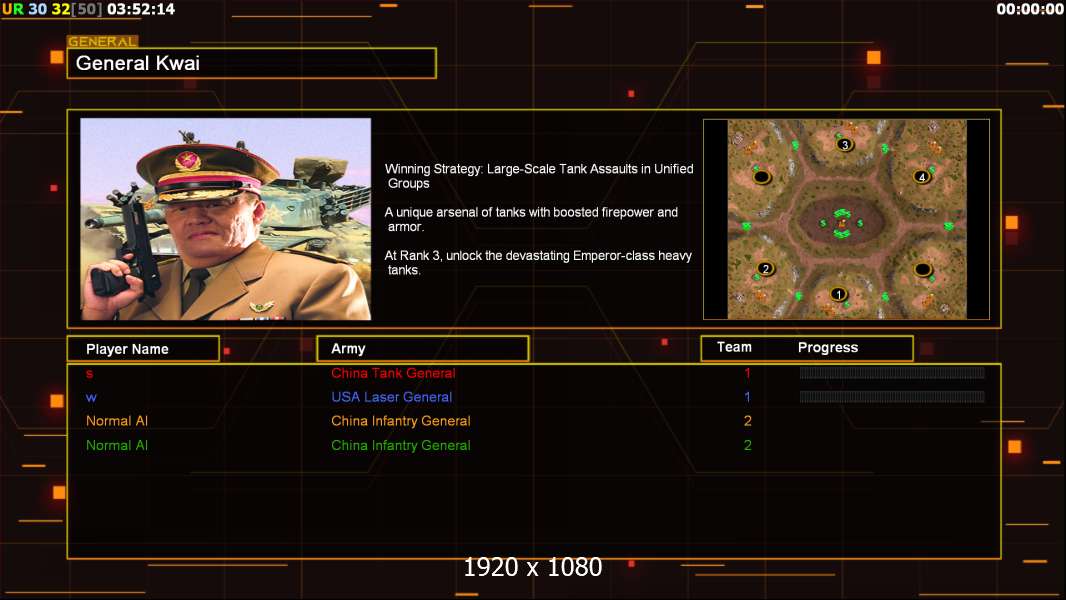The height and width of the screenshot is (600, 1066).
Task: Click start position marker 2 on the map
Action: coord(766,268)
